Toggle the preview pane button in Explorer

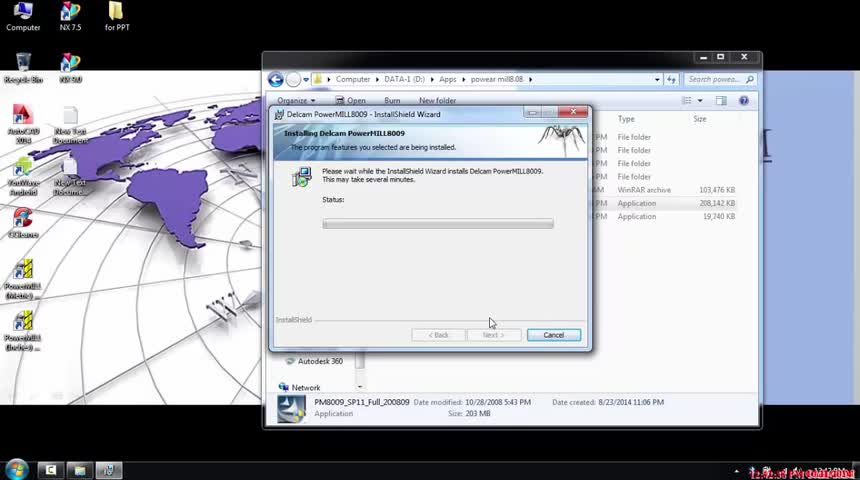(721, 100)
